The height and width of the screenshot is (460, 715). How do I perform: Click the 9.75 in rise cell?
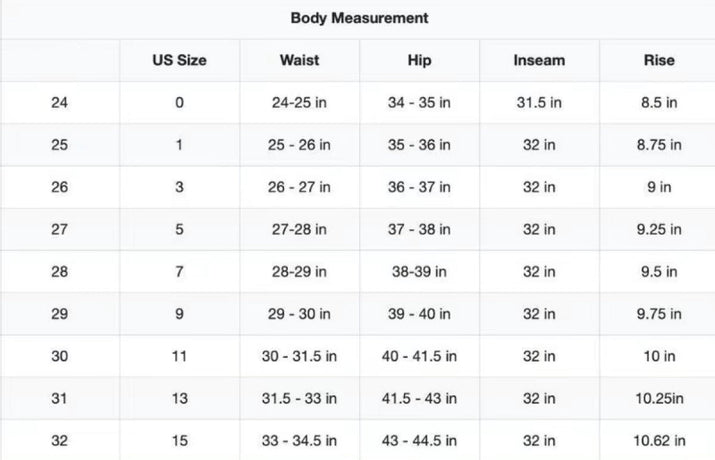click(659, 314)
